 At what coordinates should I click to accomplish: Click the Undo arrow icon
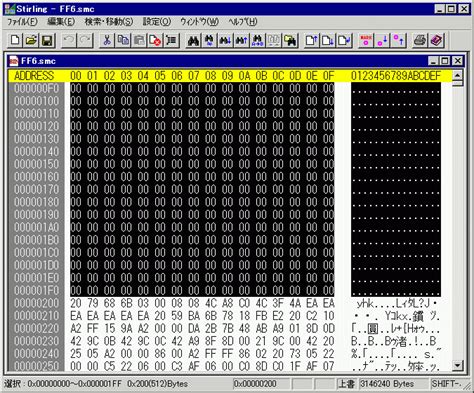[x=69, y=40]
